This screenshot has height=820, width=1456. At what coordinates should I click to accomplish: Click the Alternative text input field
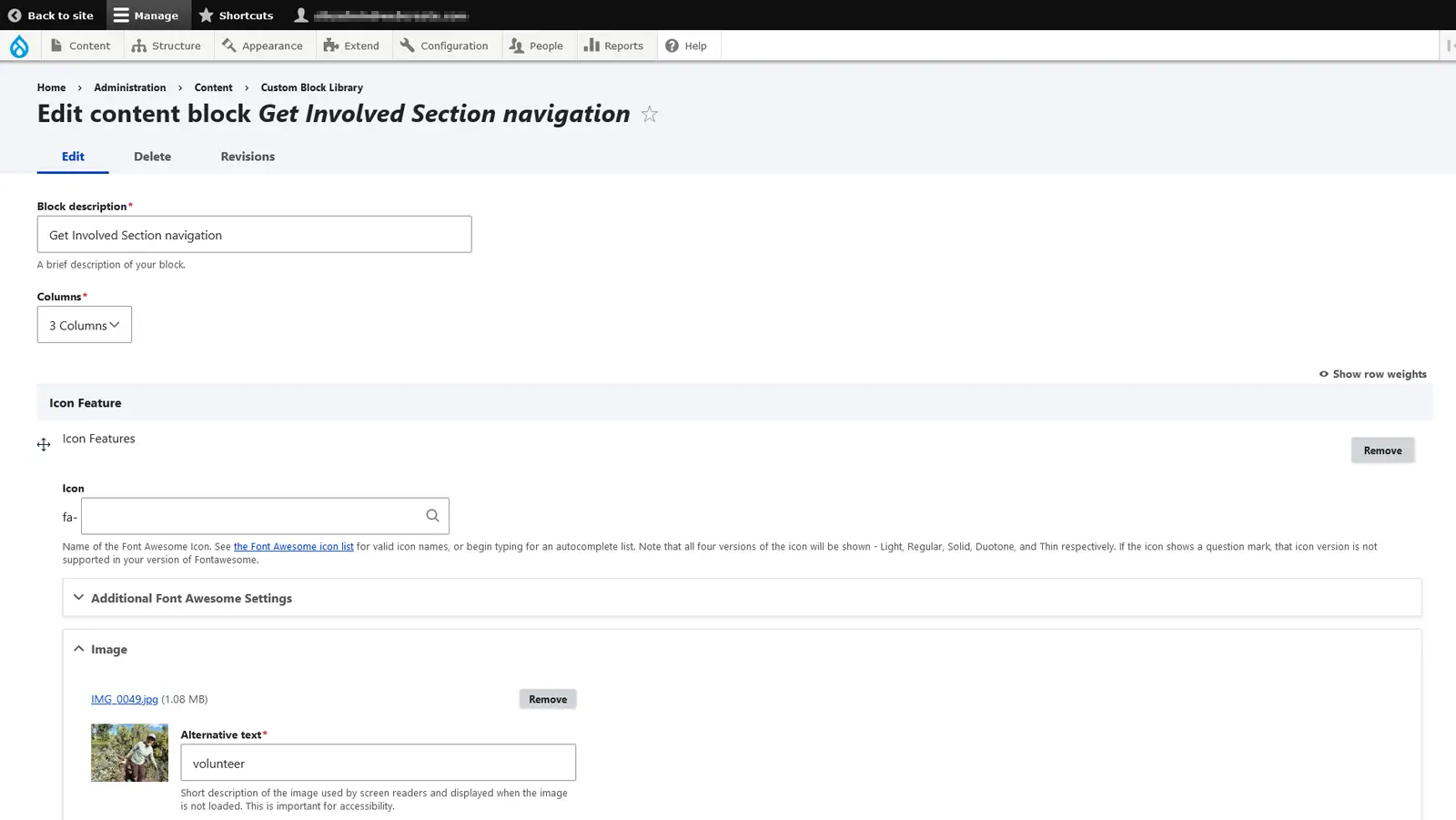click(x=378, y=763)
